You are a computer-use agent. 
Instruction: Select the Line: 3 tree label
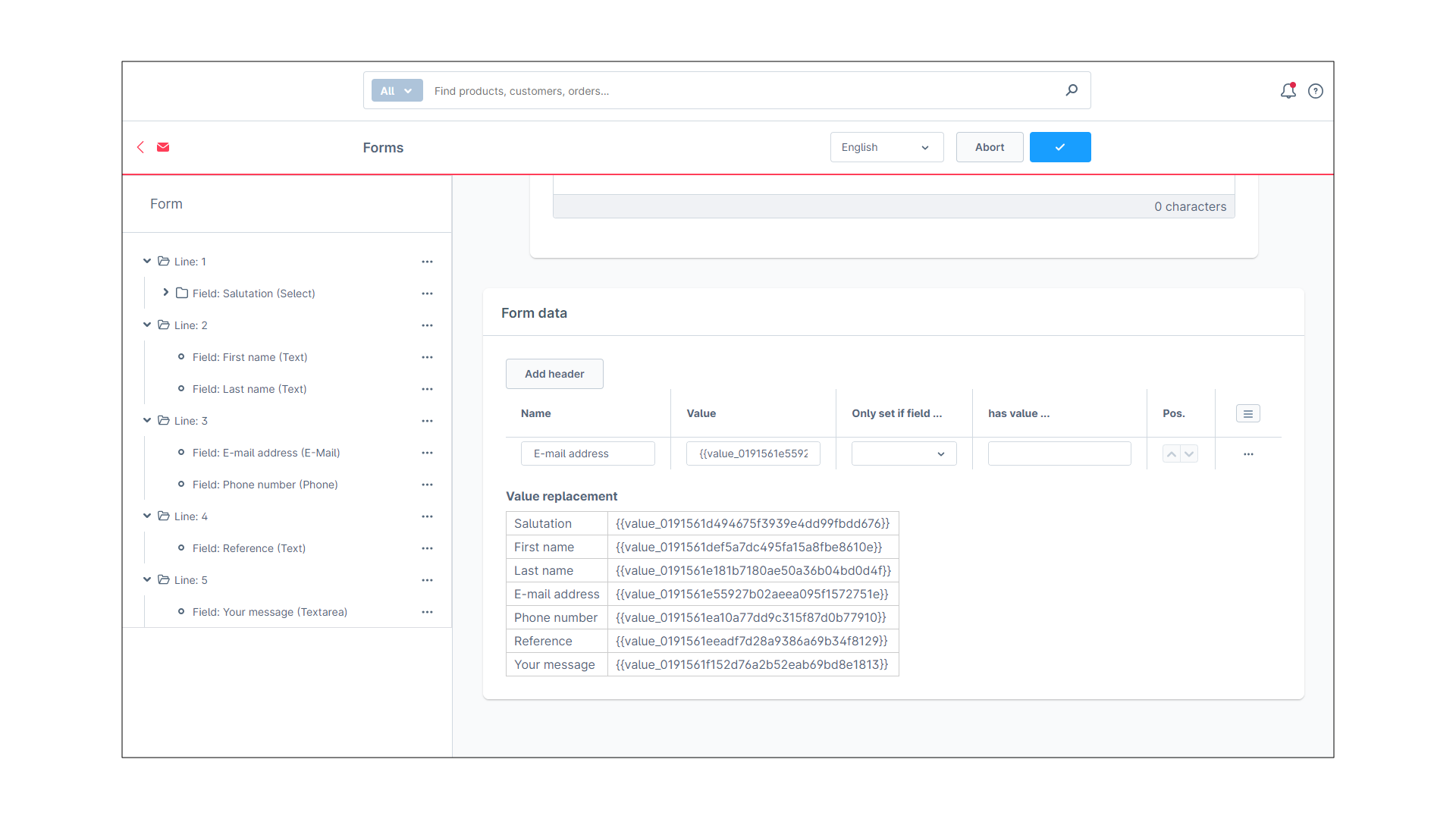pyautogui.click(x=190, y=421)
